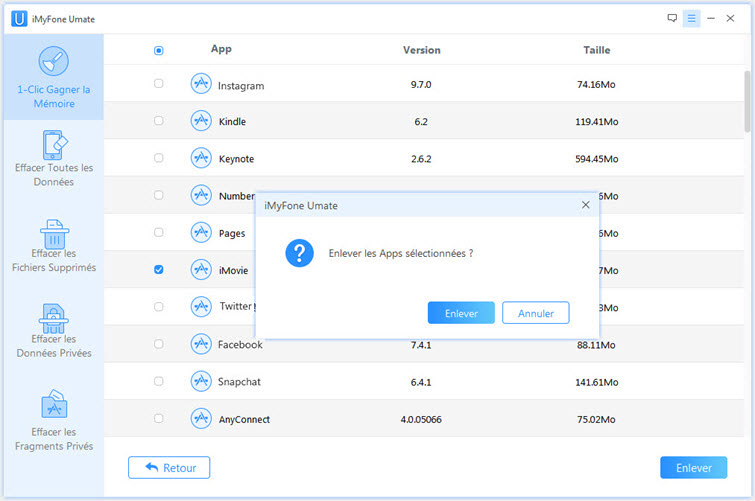This screenshot has height=501, width=755.
Task: Select the Kindle app name
Action: click(x=232, y=121)
